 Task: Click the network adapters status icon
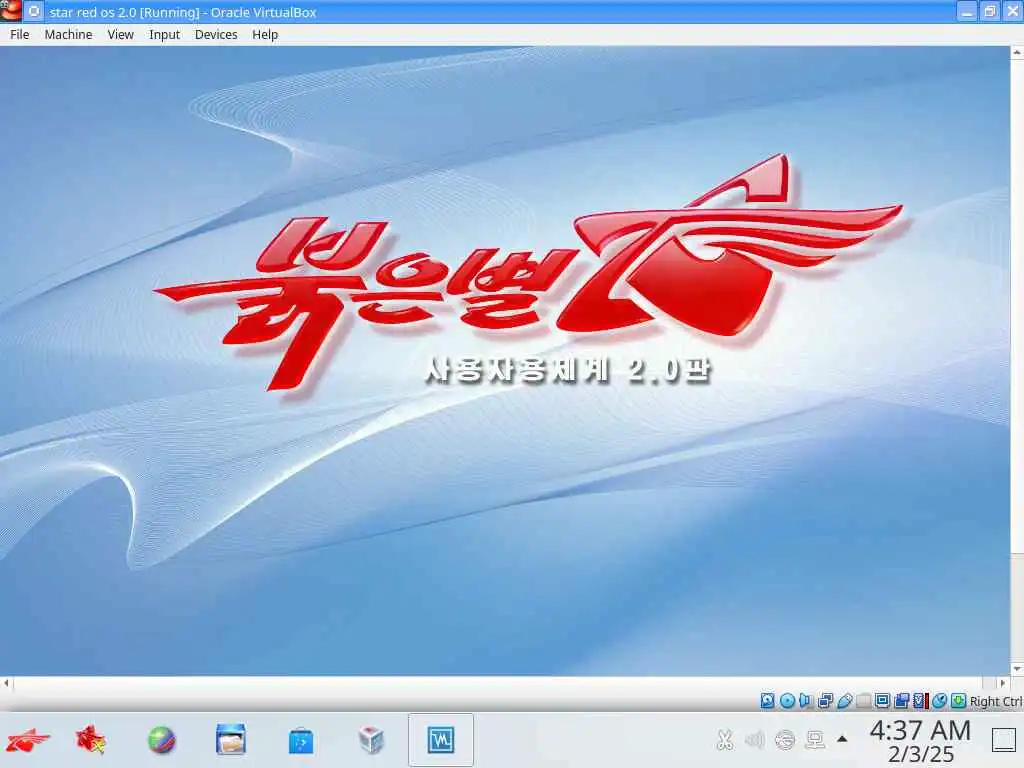pos(825,701)
